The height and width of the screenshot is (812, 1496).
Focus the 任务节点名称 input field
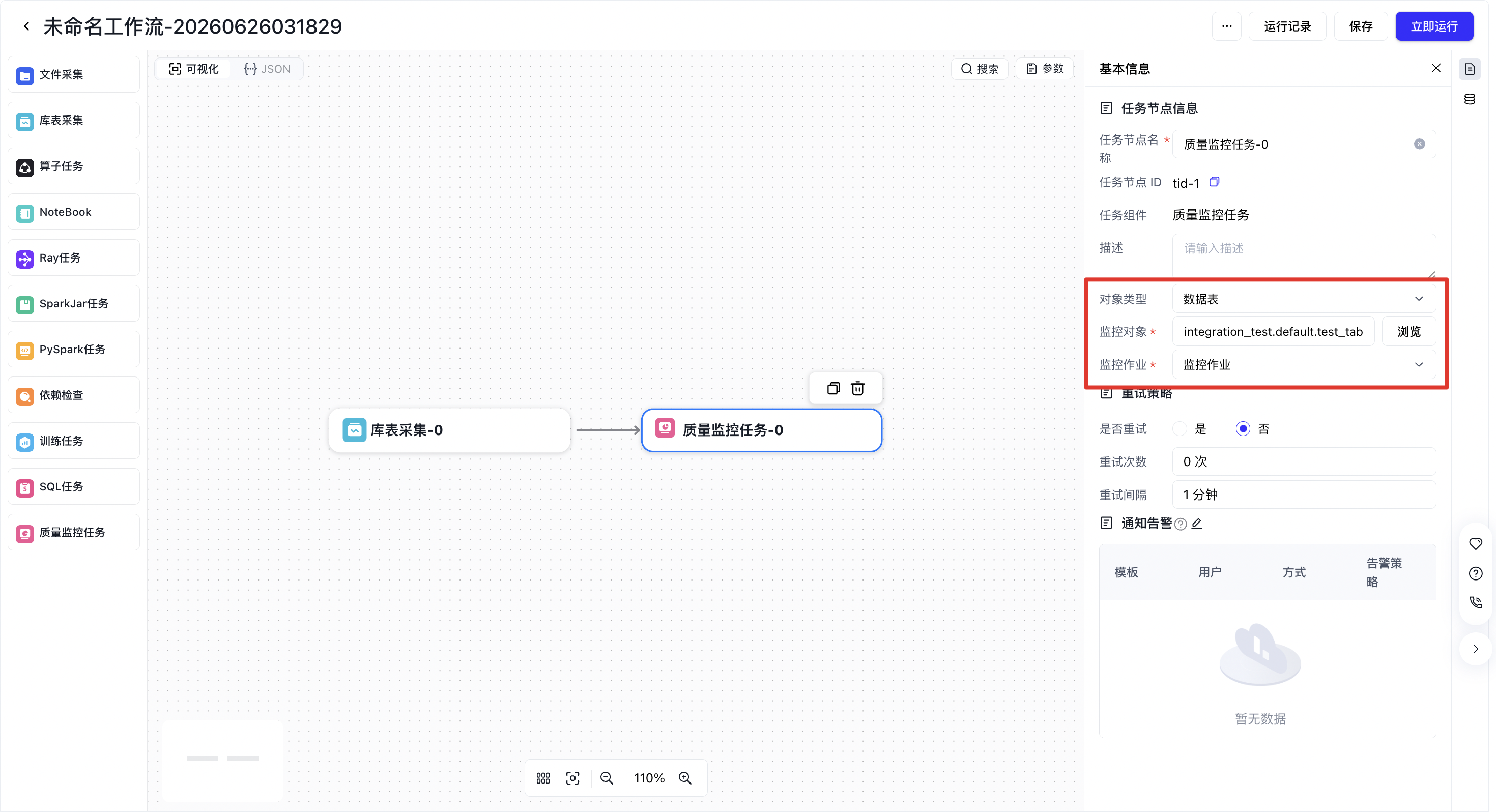click(1304, 144)
